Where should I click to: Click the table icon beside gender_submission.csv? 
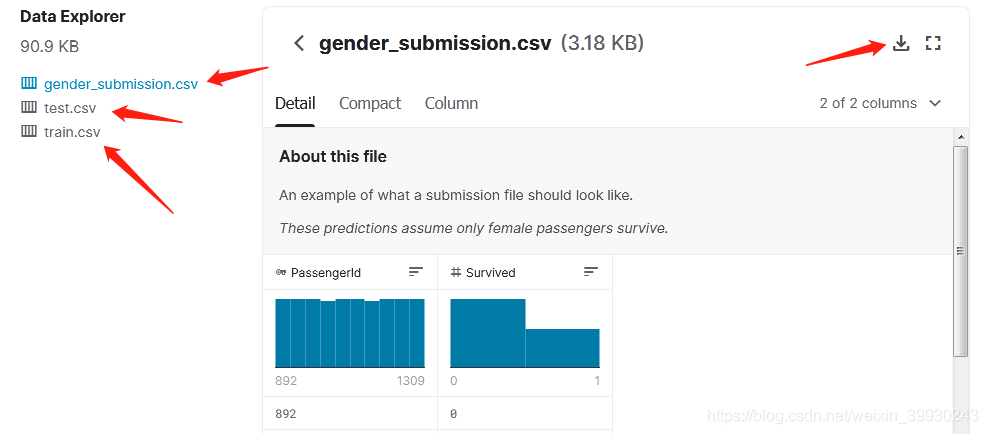(x=29, y=83)
